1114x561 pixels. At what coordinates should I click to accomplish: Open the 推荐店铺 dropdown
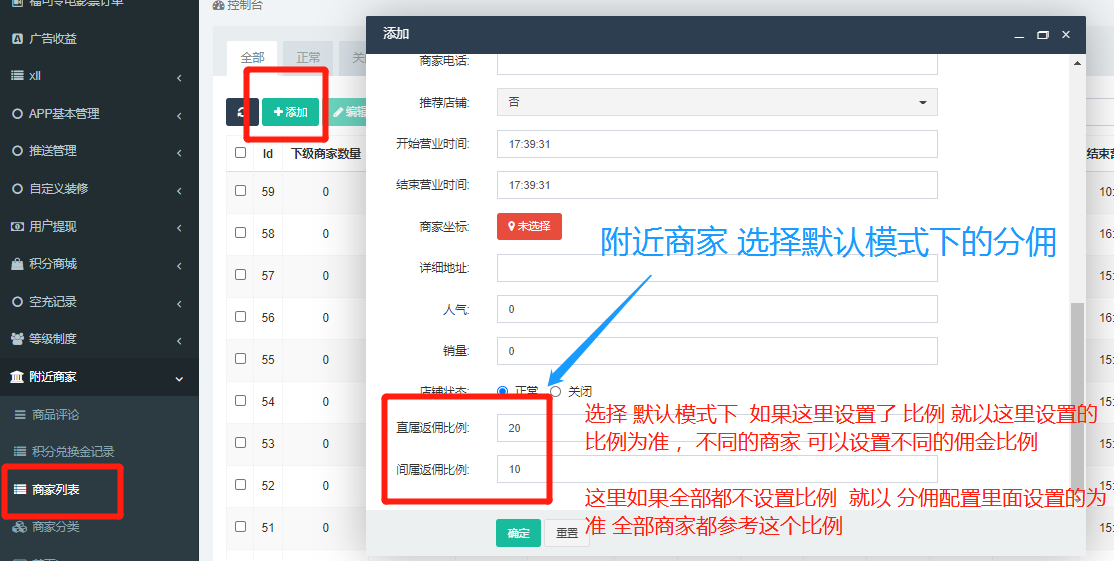coord(717,102)
